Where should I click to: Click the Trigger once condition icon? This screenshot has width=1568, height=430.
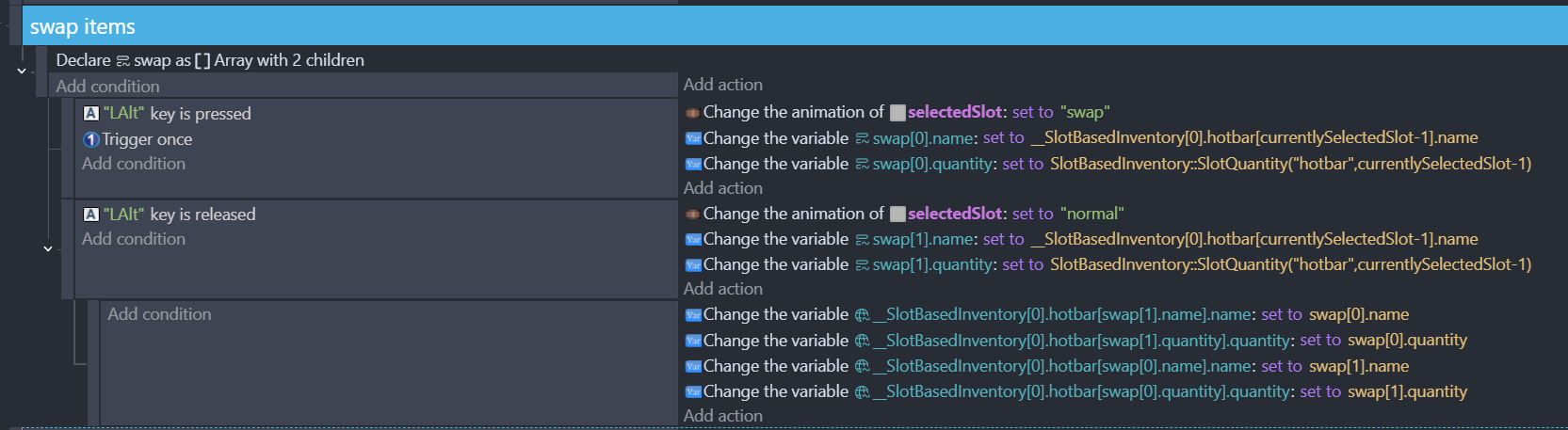91,139
